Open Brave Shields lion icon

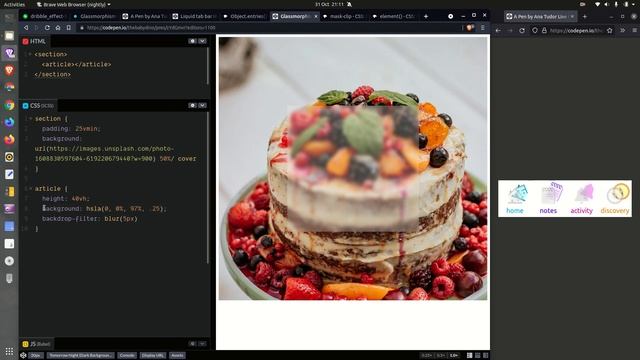click(x=470, y=28)
